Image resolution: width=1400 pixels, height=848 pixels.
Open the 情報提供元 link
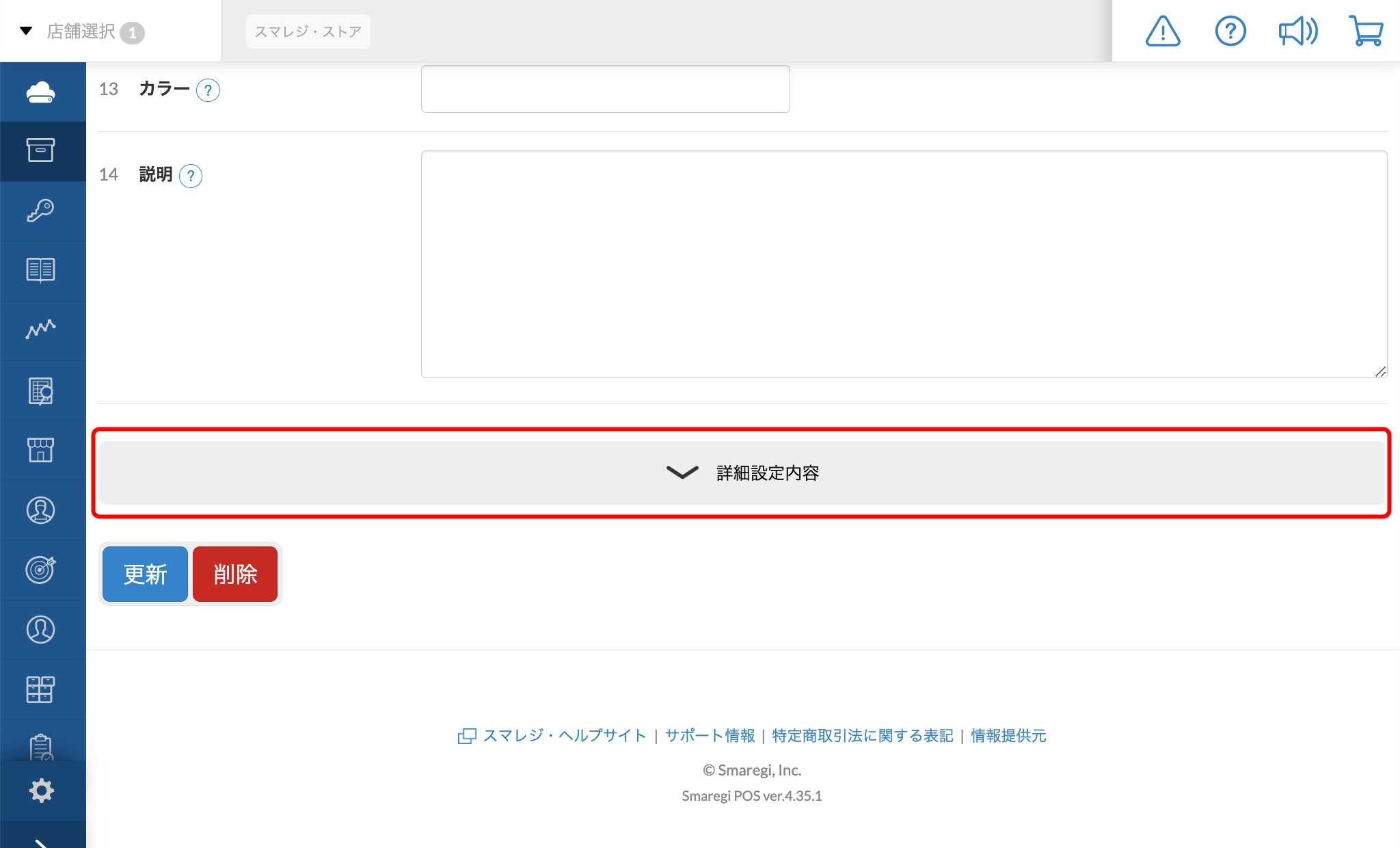[1008, 735]
